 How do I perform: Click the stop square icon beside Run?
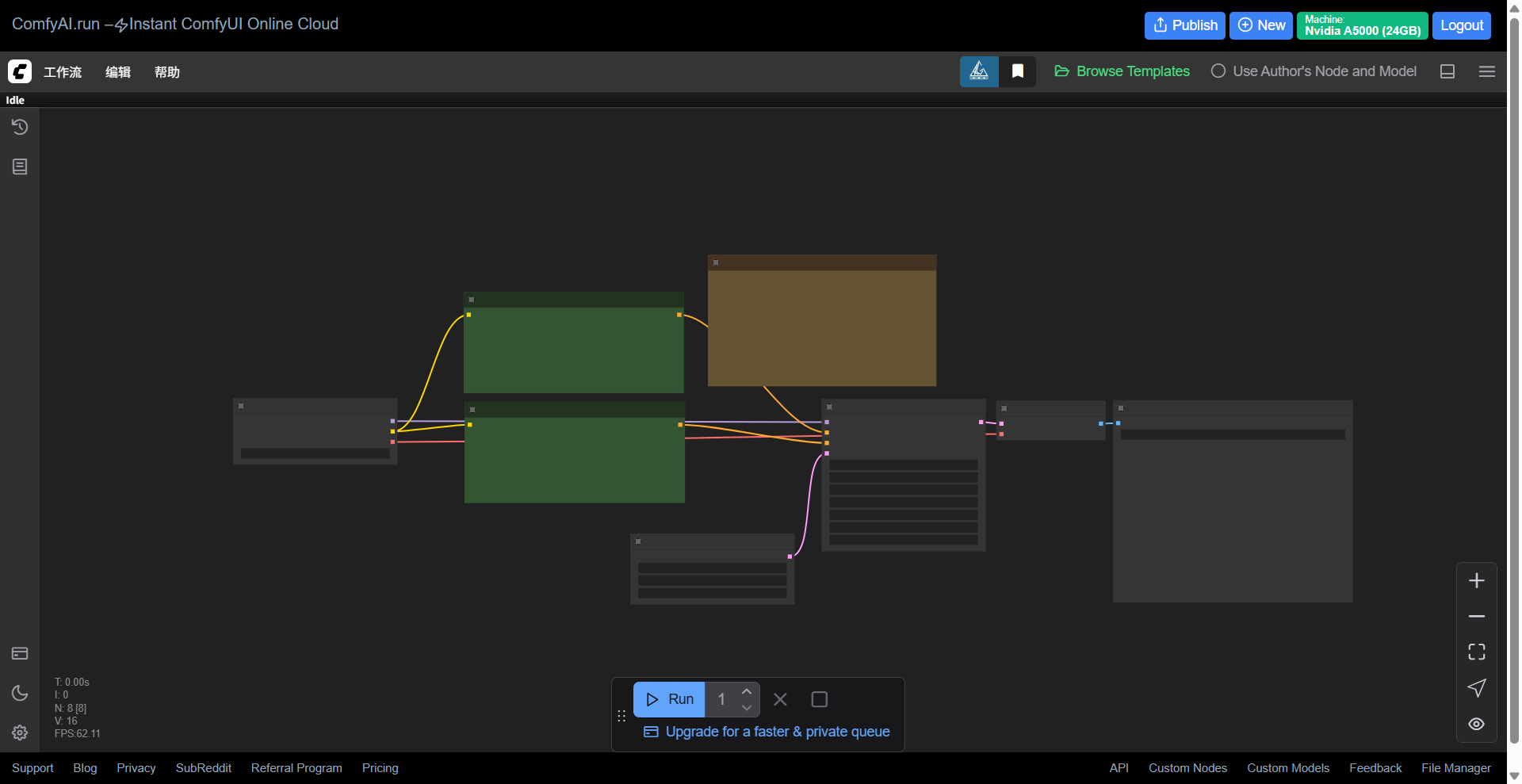820,699
